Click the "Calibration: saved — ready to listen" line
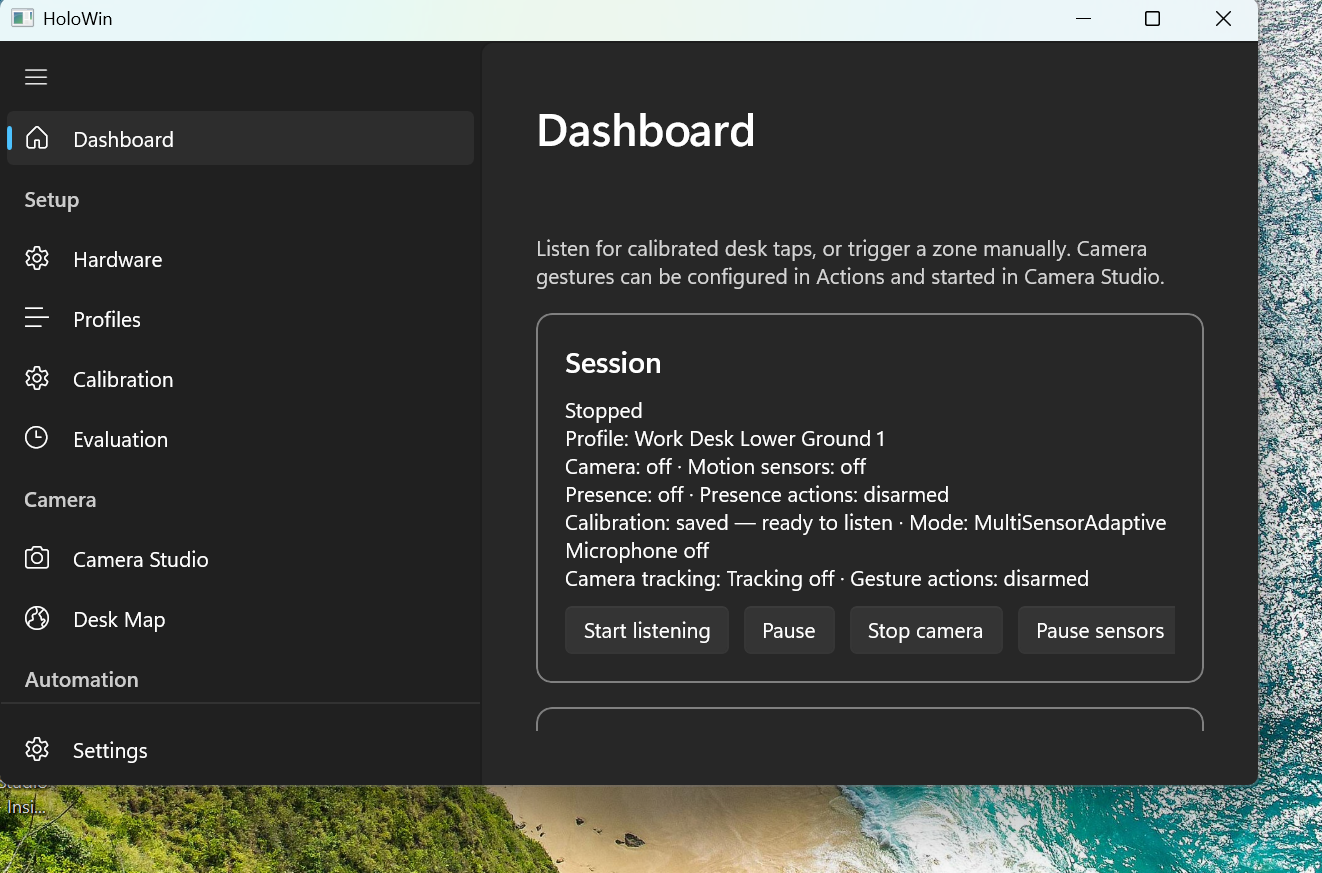The width and height of the screenshot is (1322, 873). point(866,523)
